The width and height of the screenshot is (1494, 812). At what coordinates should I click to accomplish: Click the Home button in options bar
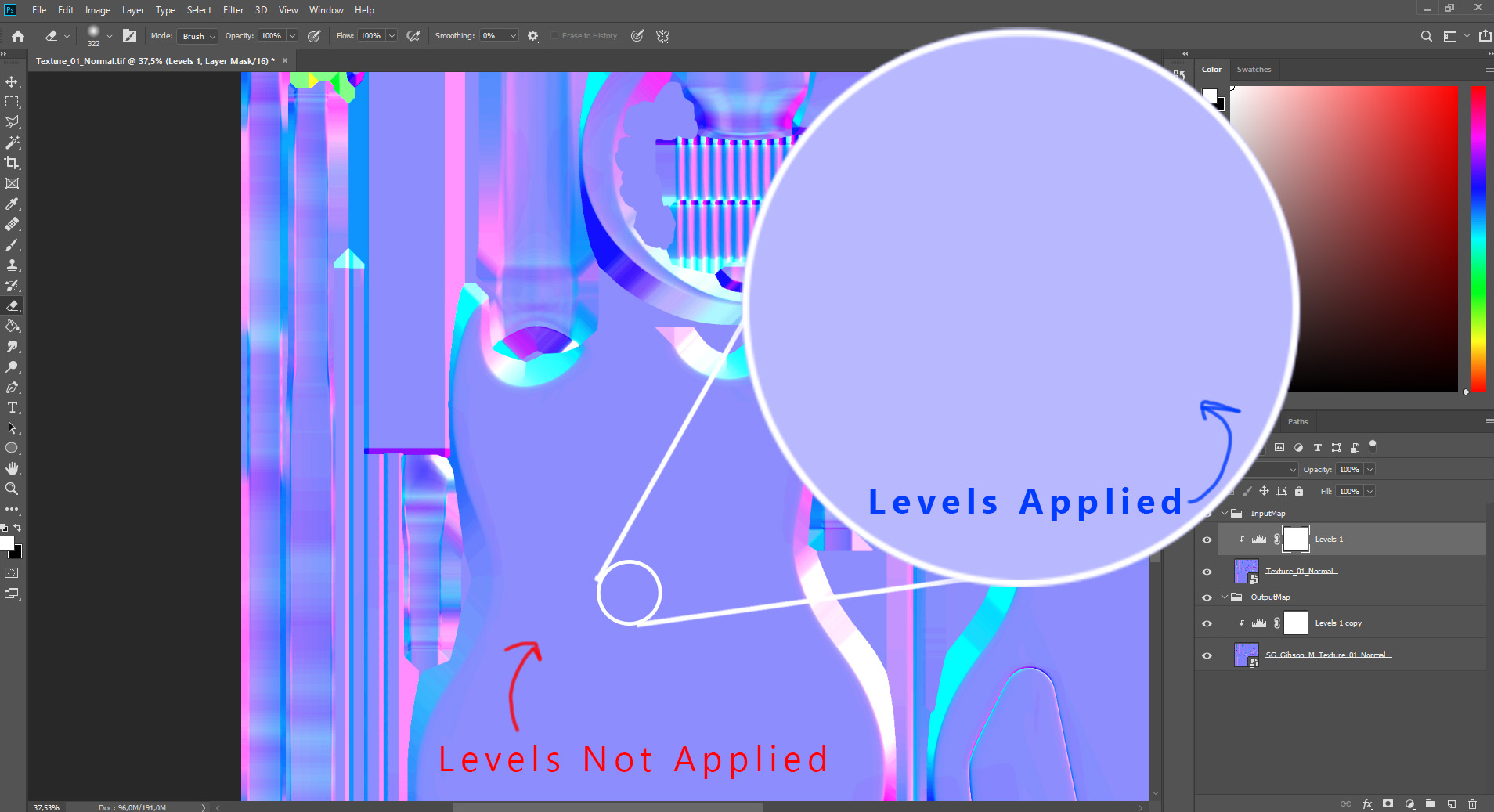pyautogui.click(x=17, y=36)
